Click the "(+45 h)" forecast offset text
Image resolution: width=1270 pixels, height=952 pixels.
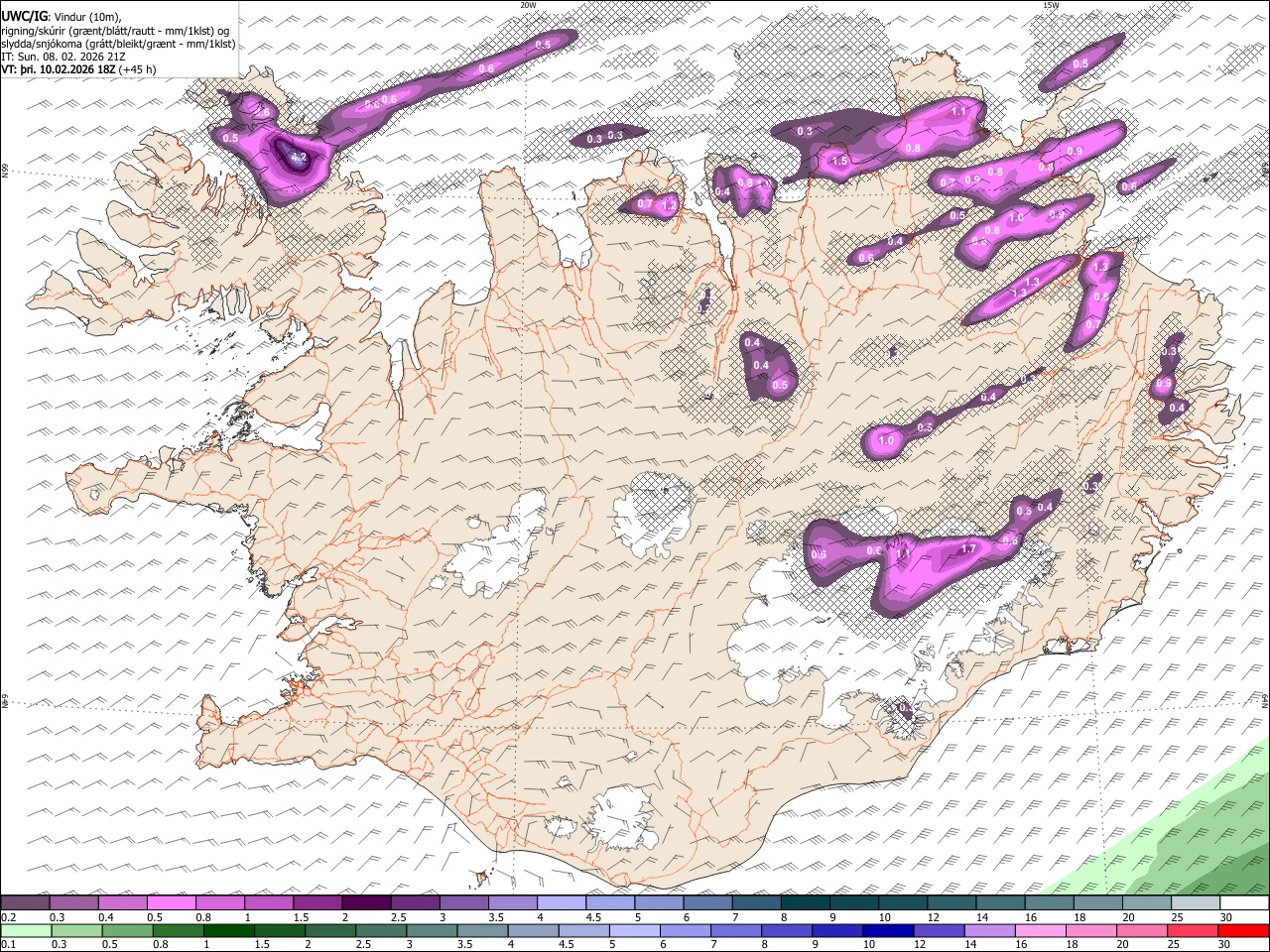point(137,69)
